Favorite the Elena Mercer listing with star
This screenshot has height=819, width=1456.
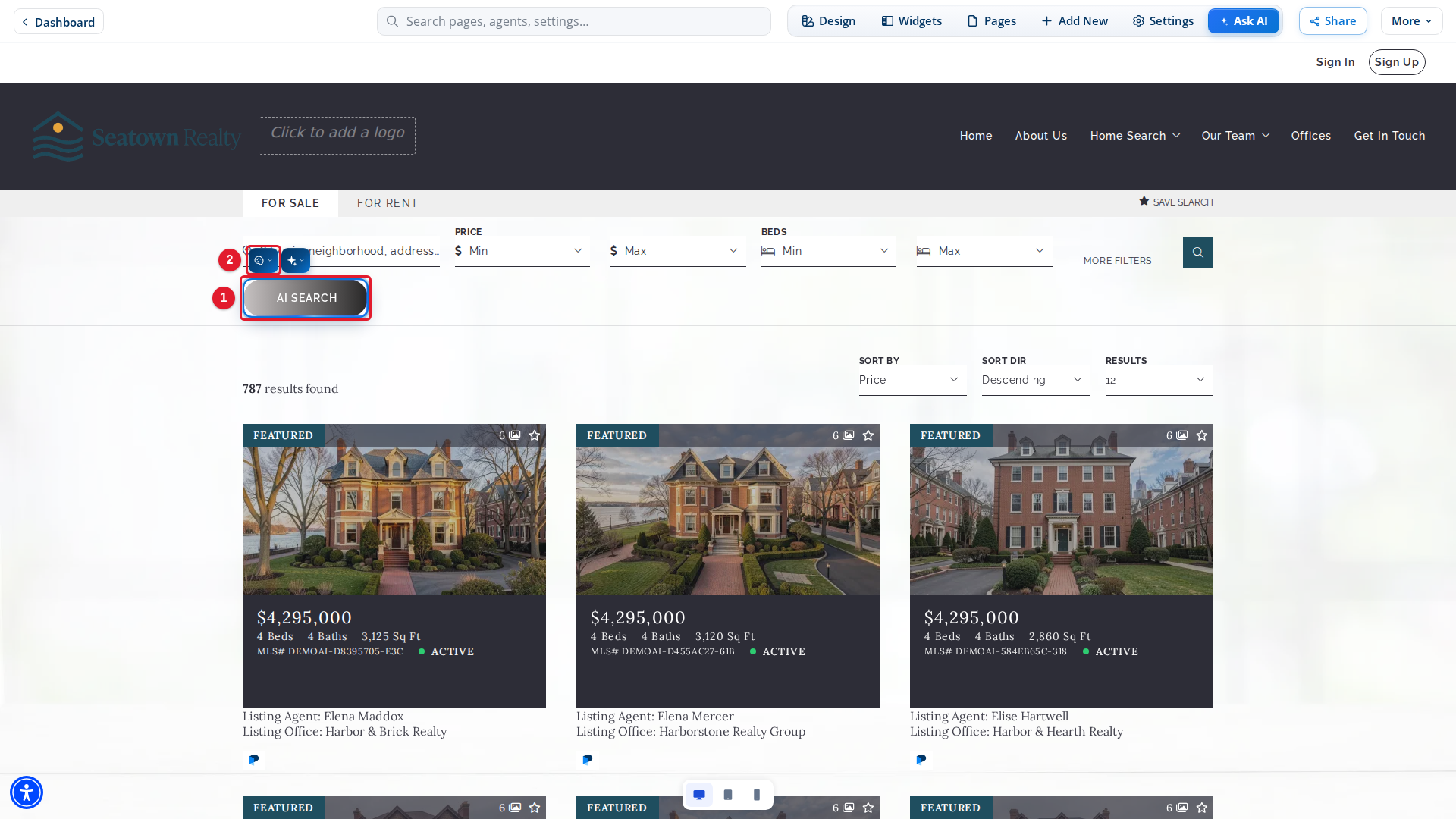tap(868, 435)
